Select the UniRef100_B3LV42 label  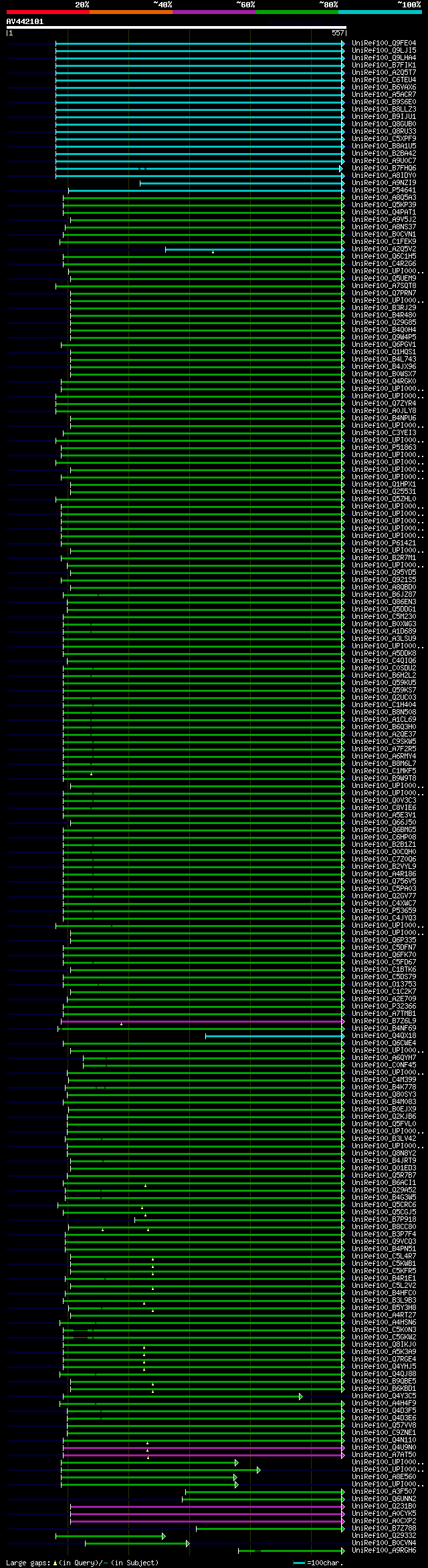tap(384, 1139)
